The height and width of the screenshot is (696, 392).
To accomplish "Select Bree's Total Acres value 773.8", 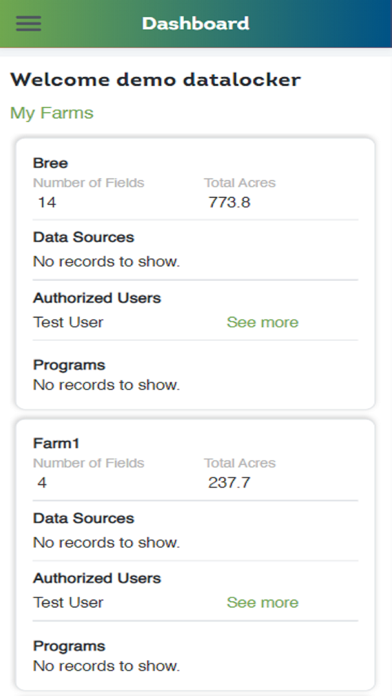I will tap(230, 202).
